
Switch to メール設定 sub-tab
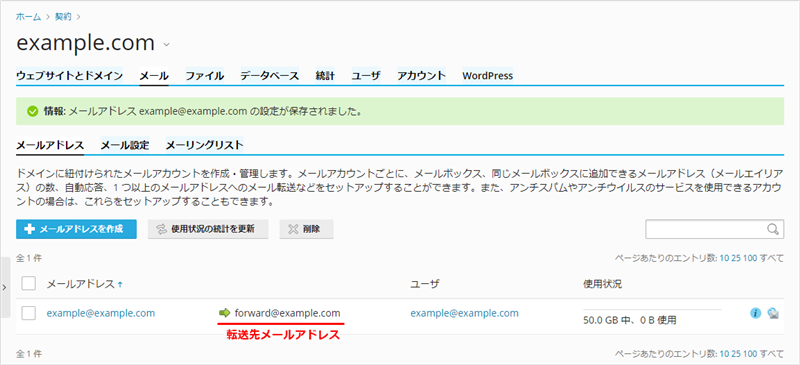125,145
